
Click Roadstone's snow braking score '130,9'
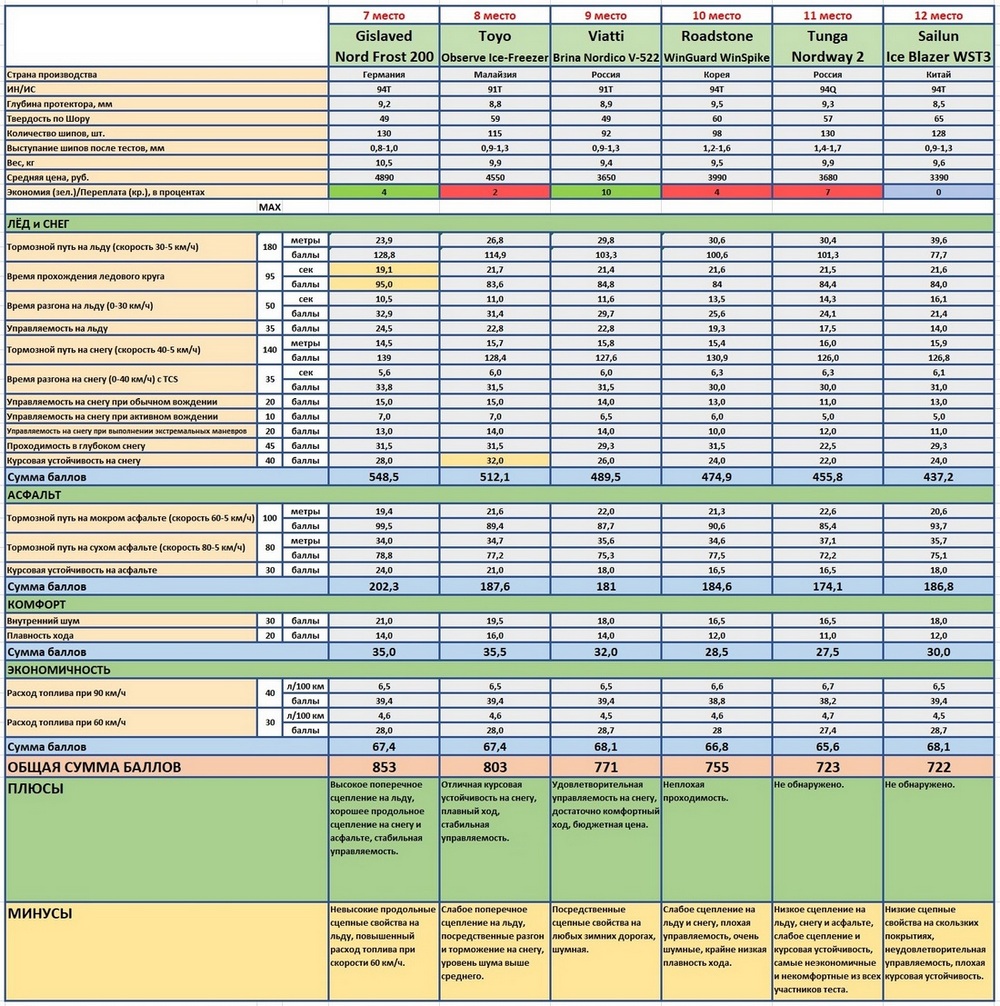716,357
